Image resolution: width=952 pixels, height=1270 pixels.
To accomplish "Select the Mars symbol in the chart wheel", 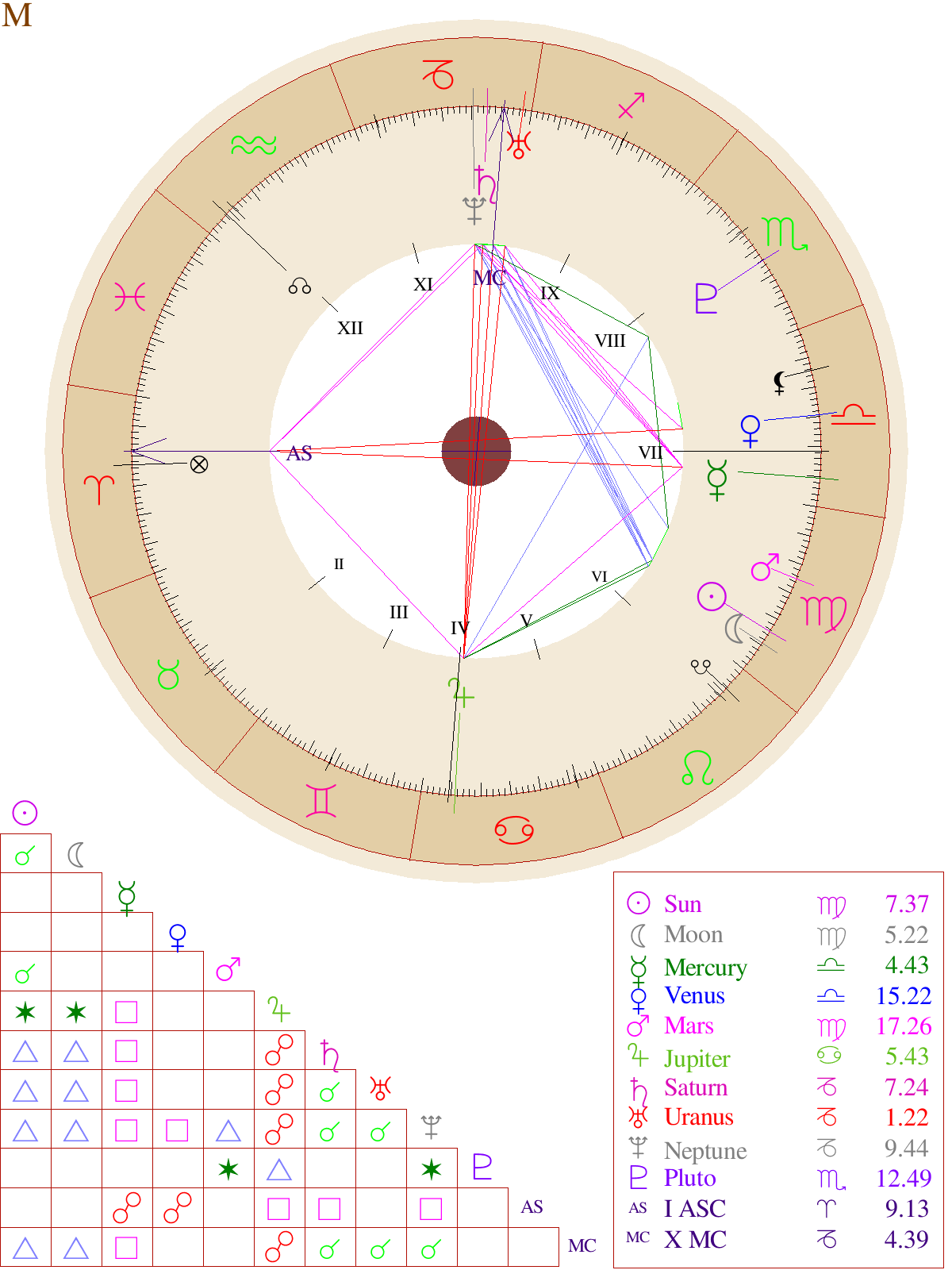I will pyautogui.click(x=765, y=567).
